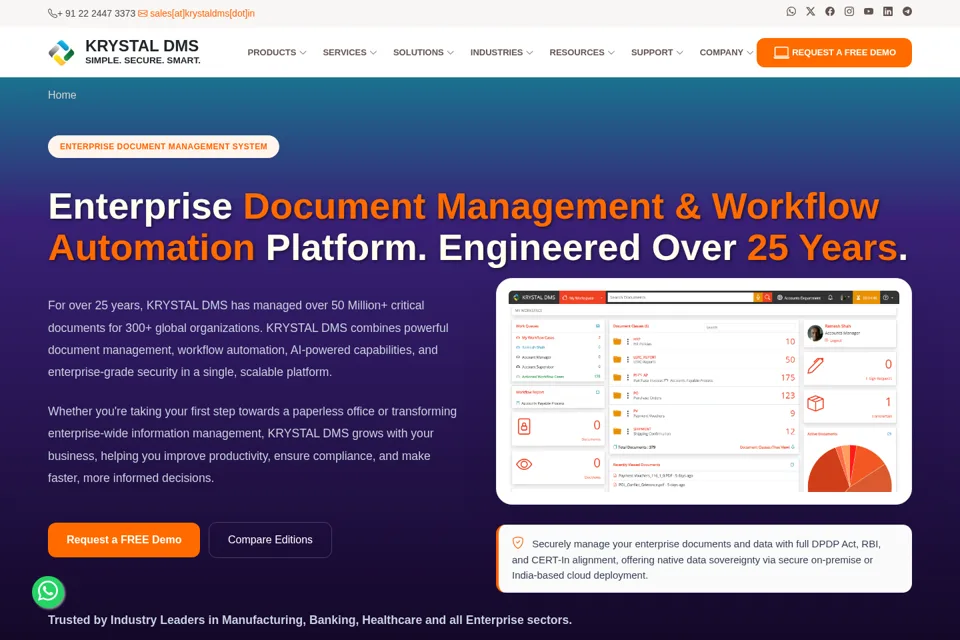960x640 pixels.
Task: Open the YouTube social icon
Action: 868,11
